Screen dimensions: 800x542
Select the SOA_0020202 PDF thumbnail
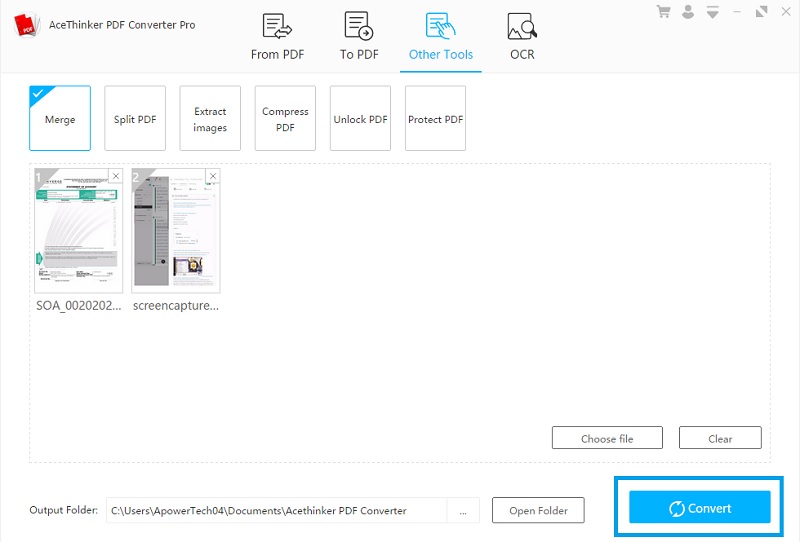79,231
